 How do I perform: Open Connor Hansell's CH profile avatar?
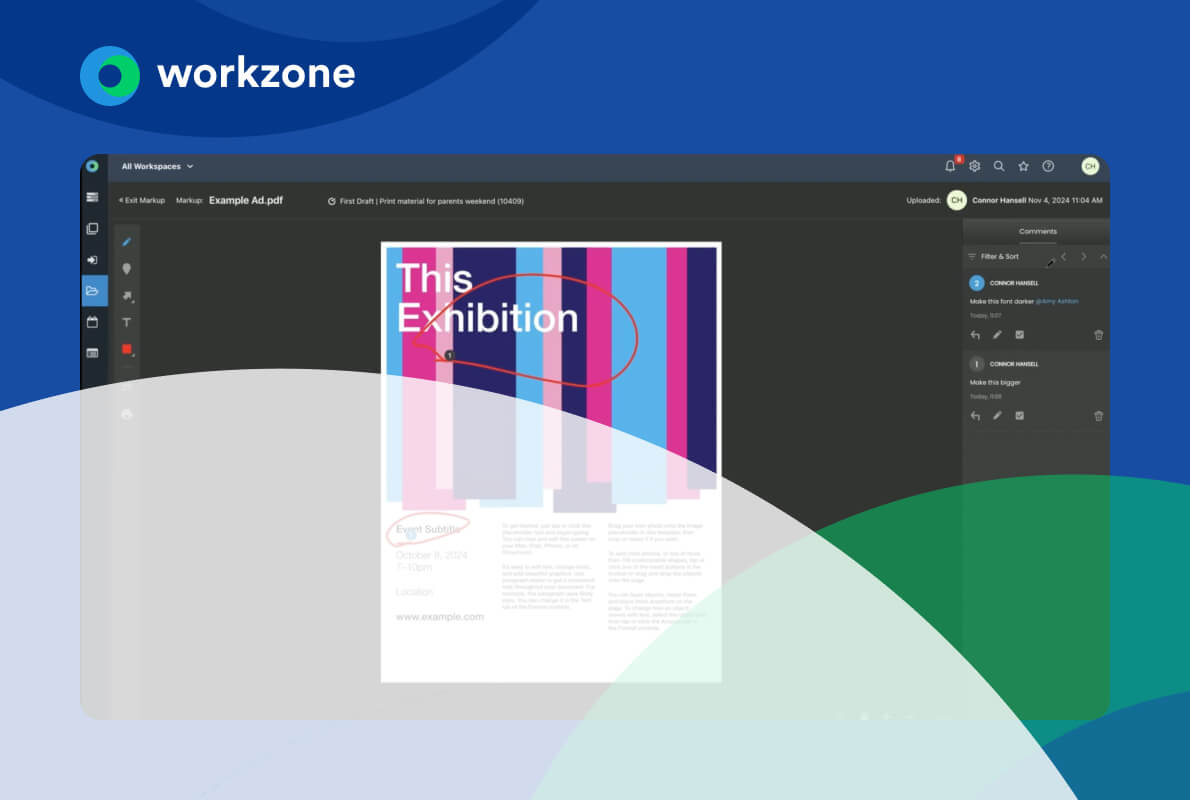(x=1090, y=166)
